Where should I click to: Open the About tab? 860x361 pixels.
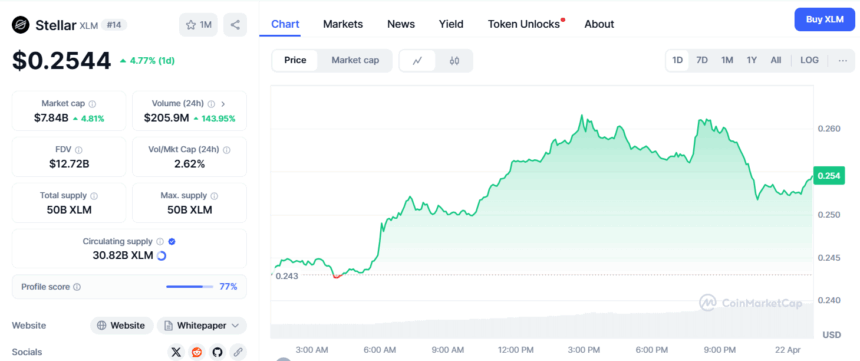pos(599,24)
